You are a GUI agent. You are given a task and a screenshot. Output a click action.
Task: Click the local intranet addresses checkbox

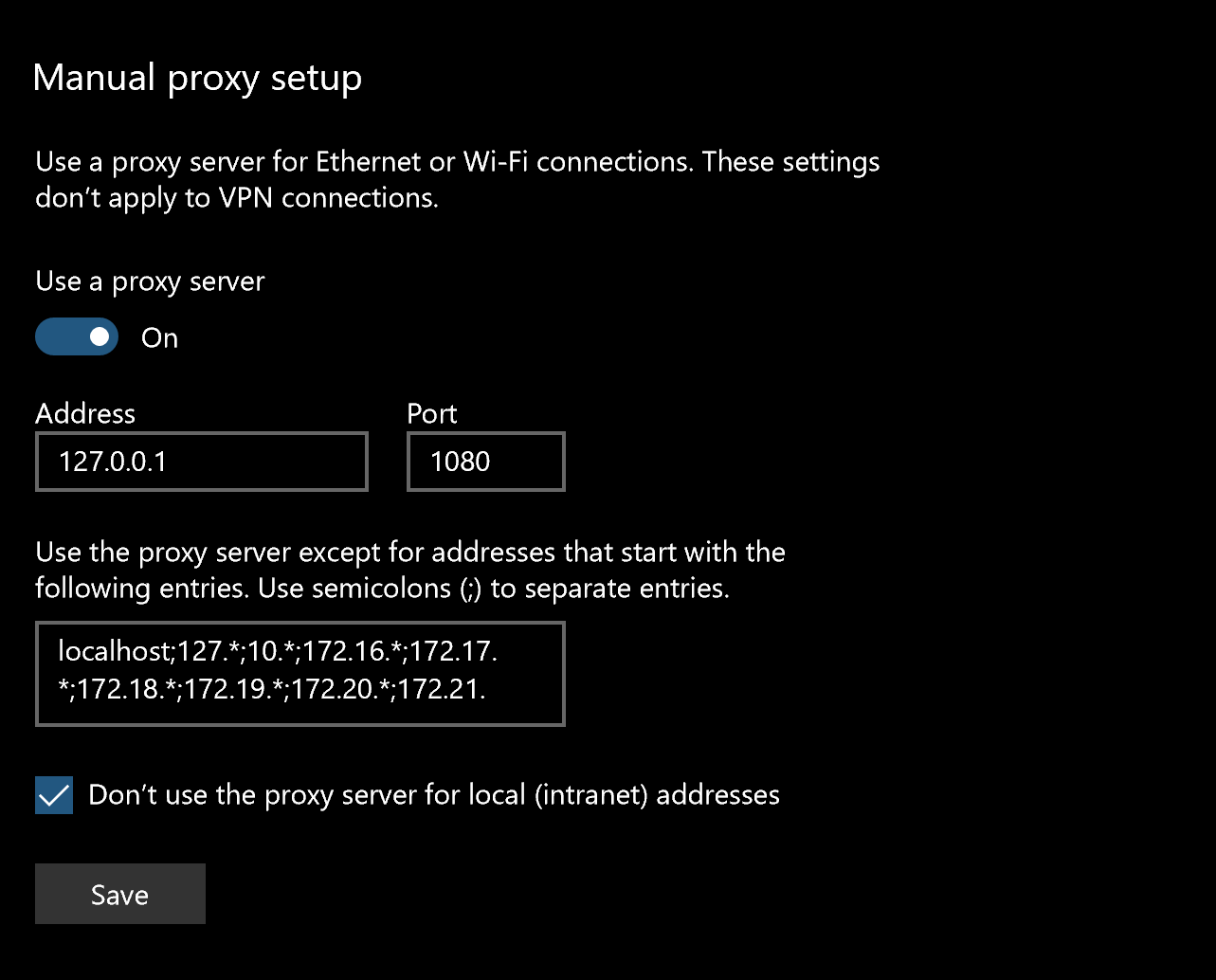point(53,794)
